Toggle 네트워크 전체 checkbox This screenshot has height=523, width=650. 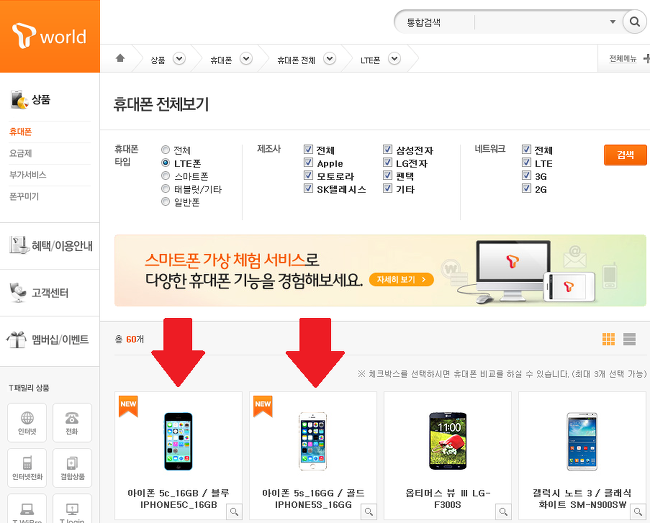(526, 149)
